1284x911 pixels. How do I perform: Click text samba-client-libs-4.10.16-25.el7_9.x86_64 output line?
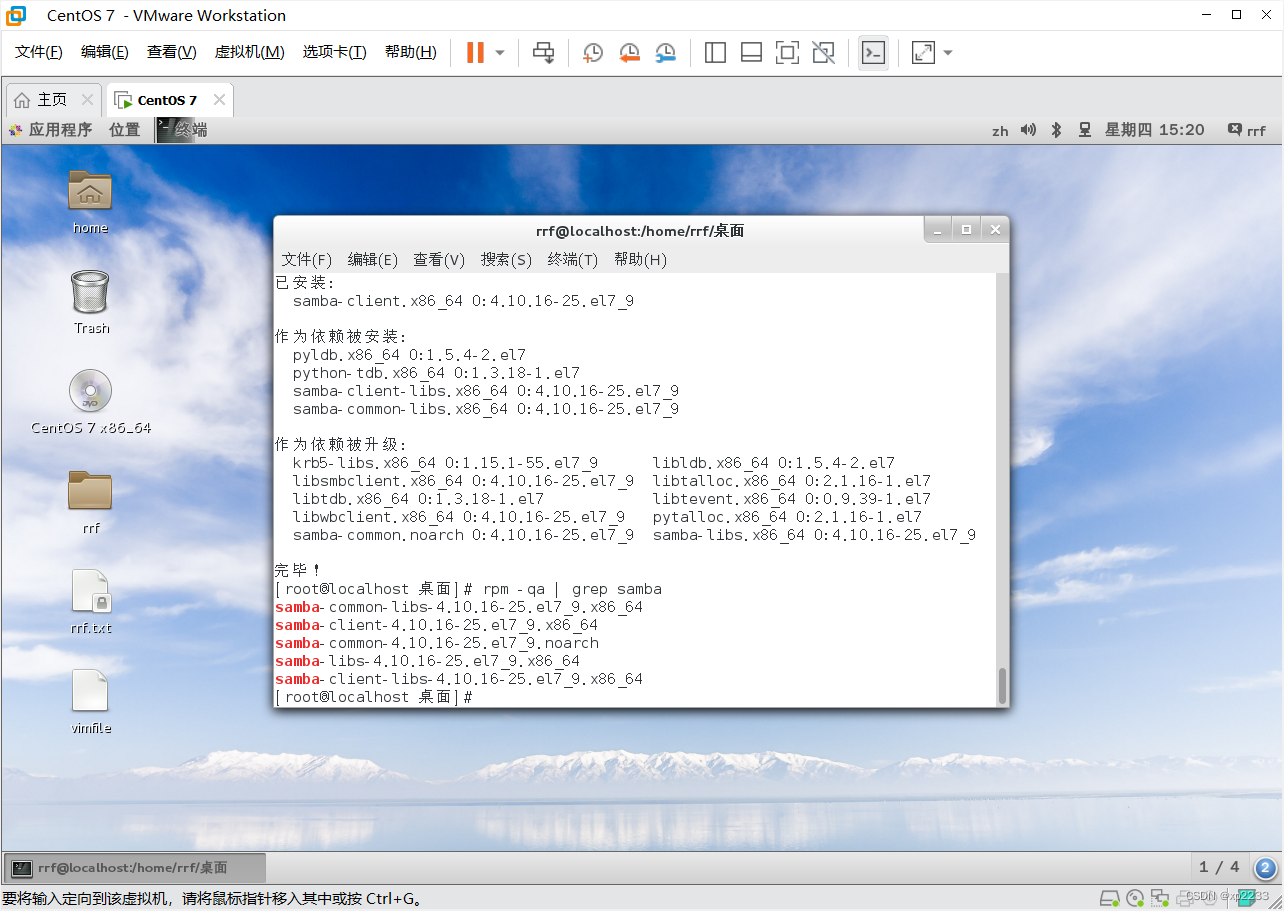click(459, 679)
